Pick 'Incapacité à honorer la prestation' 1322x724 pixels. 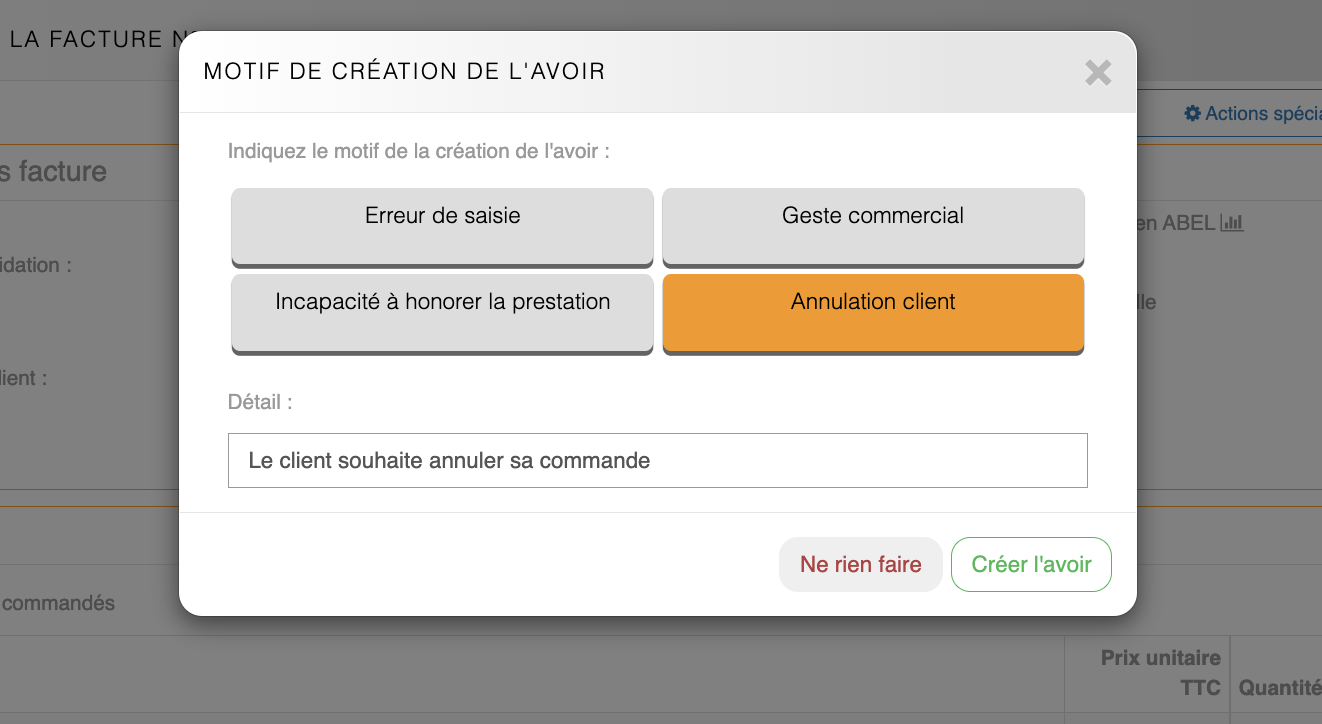[442, 312]
